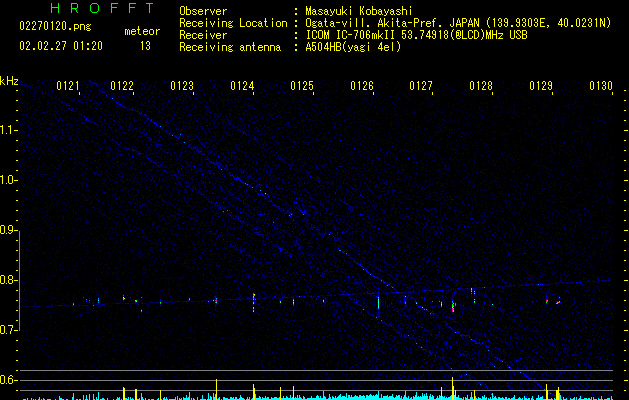629x400 pixels.
Task: Click the 0130 time marker
Action: click(x=601, y=86)
